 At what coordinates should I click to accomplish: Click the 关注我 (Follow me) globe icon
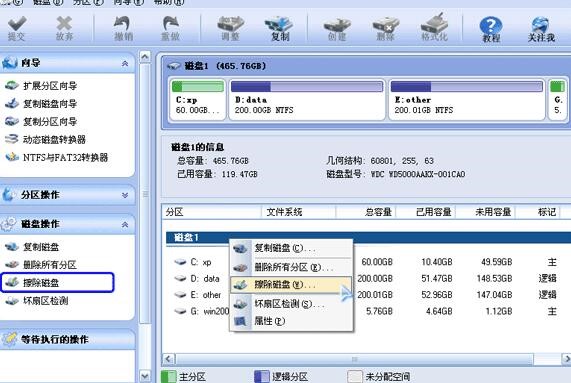(541, 29)
